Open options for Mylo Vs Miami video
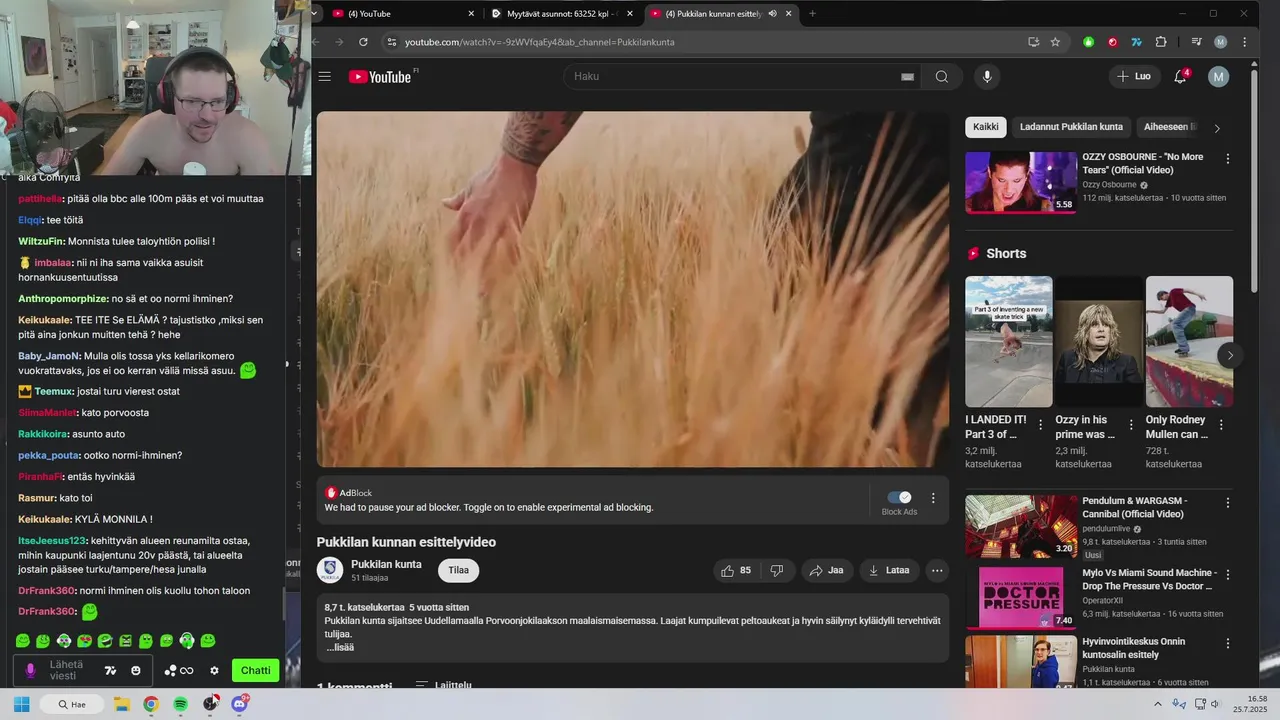 click(x=1228, y=574)
